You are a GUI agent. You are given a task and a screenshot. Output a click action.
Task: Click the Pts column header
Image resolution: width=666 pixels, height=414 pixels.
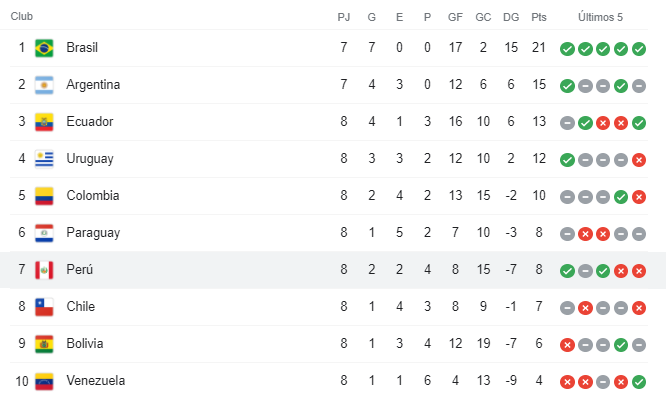click(x=539, y=17)
